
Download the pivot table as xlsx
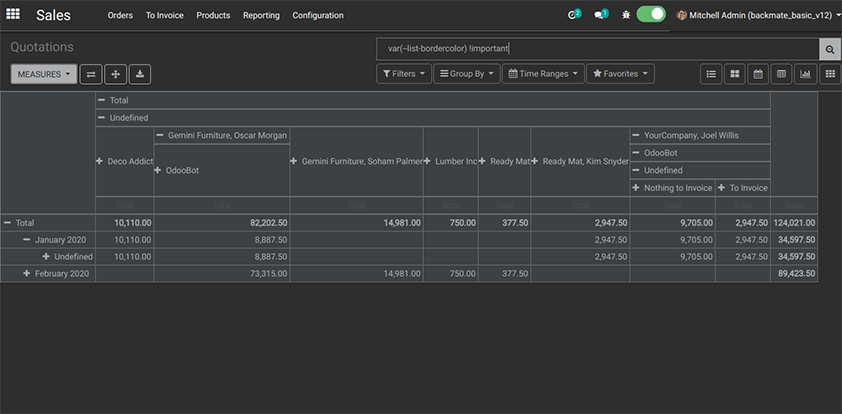(x=140, y=75)
